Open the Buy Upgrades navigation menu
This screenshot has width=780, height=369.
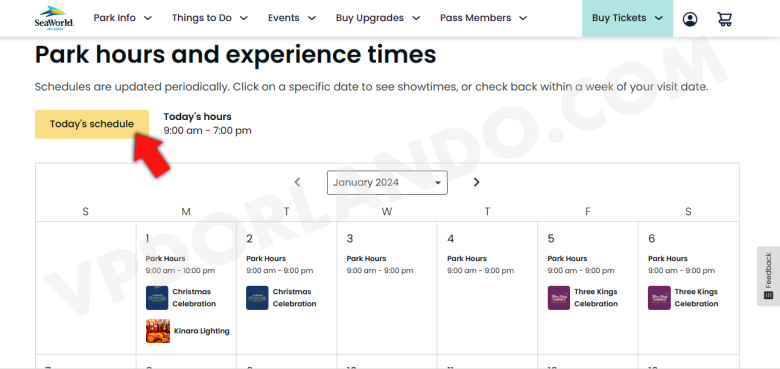point(378,18)
